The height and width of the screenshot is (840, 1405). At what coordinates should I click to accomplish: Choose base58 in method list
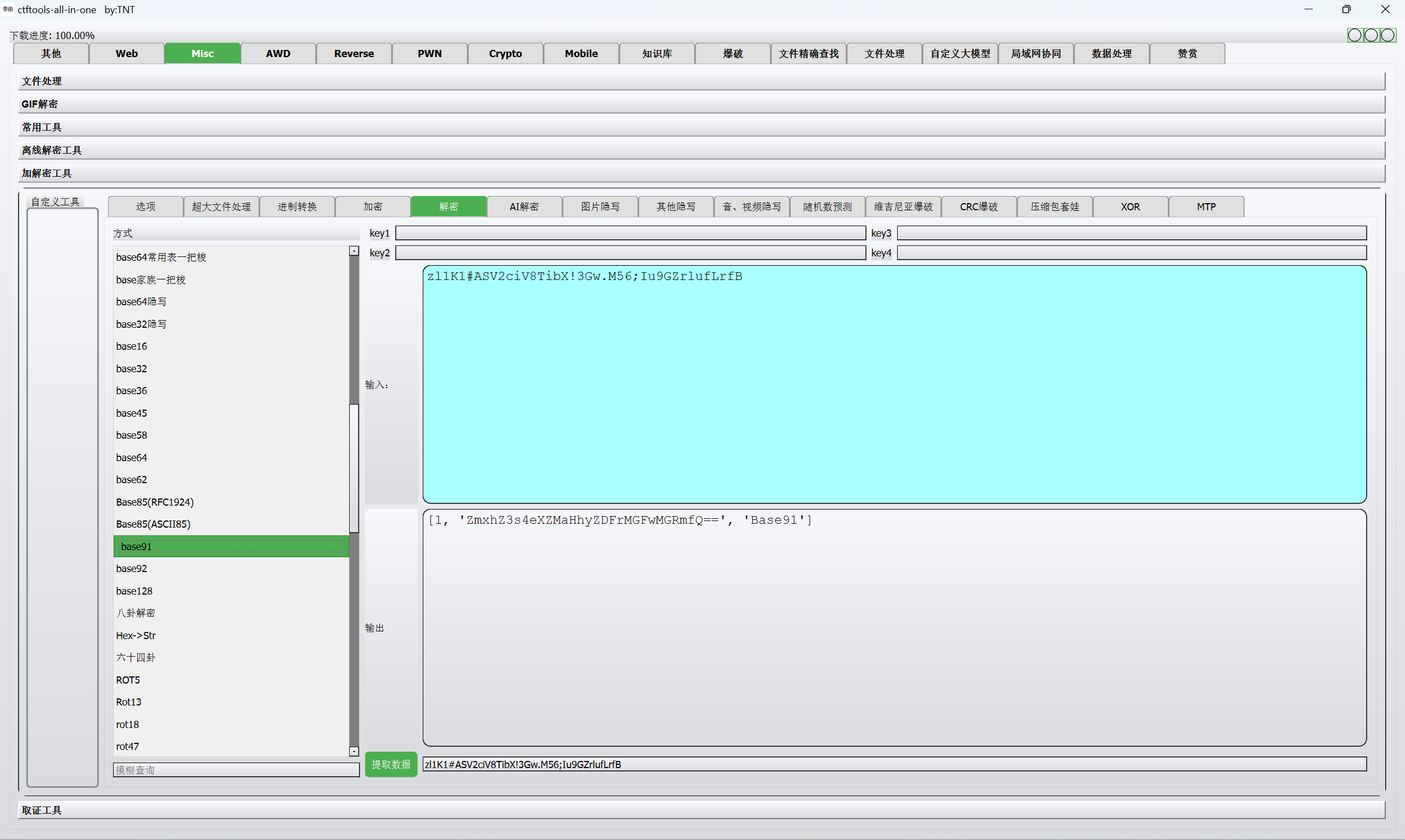click(x=231, y=435)
